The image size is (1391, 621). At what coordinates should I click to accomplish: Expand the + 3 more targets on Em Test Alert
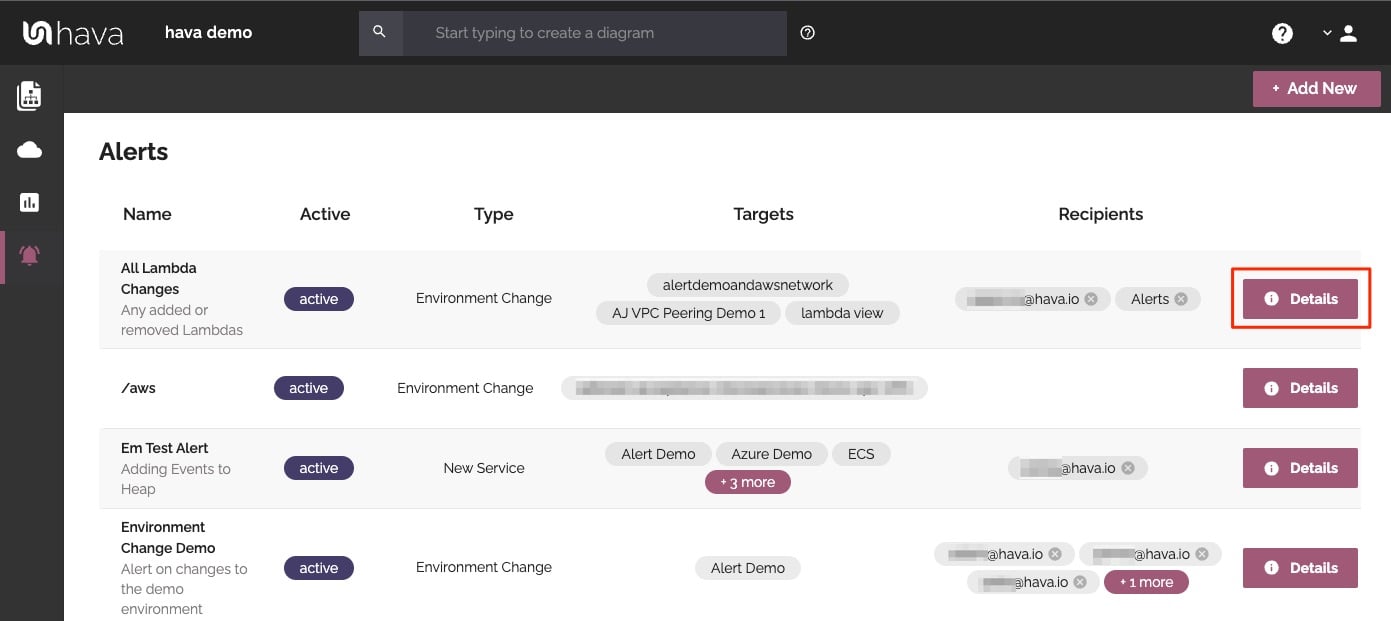point(747,481)
